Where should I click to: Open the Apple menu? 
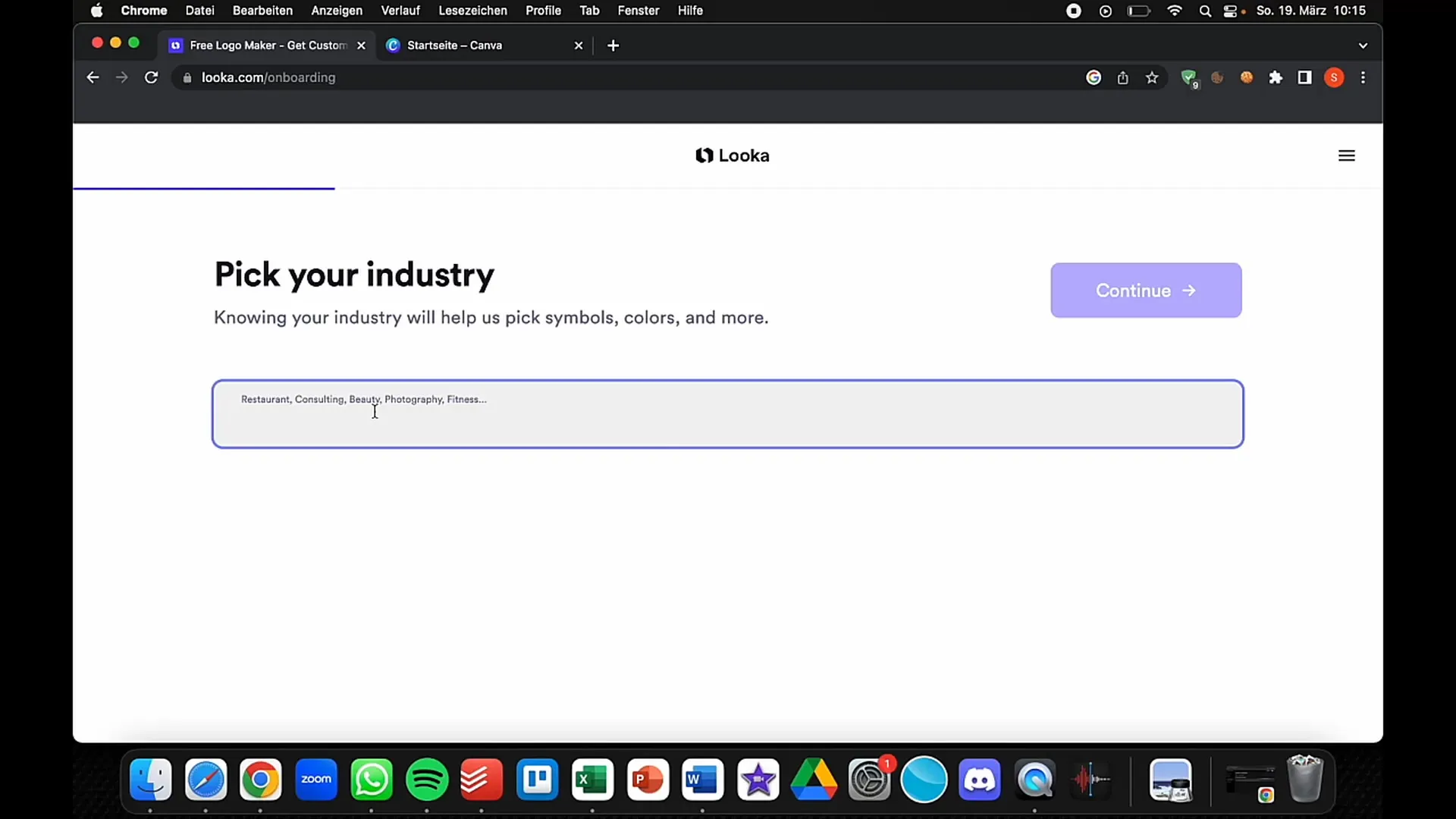[x=96, y=11]
